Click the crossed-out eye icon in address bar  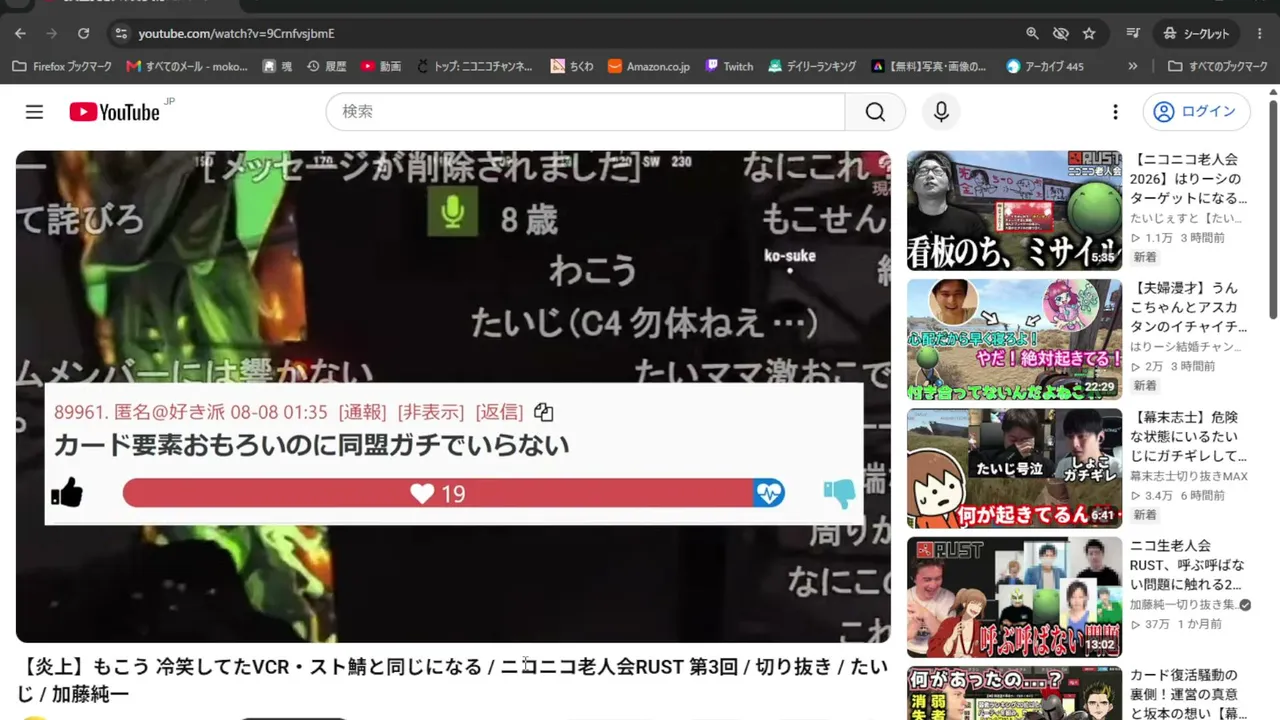tap(1061, 33)
